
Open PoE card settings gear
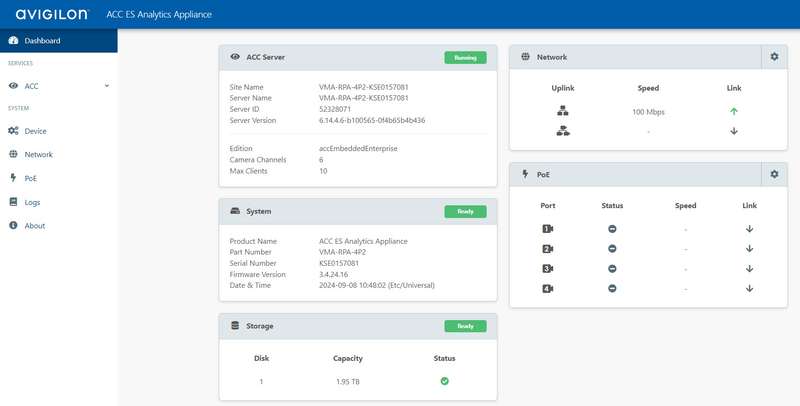pyautogui.click(x=774, y=174)
